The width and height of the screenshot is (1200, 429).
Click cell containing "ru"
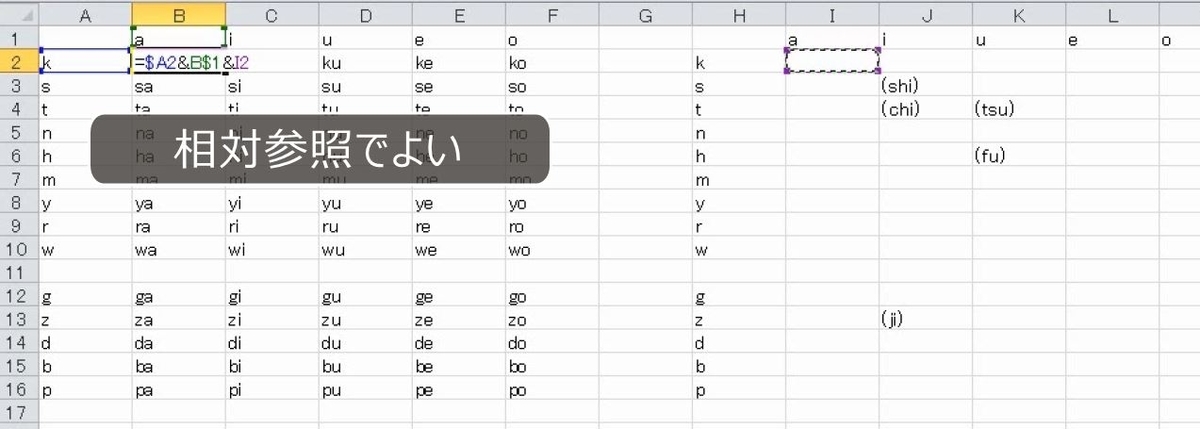(x=365, y=226)
